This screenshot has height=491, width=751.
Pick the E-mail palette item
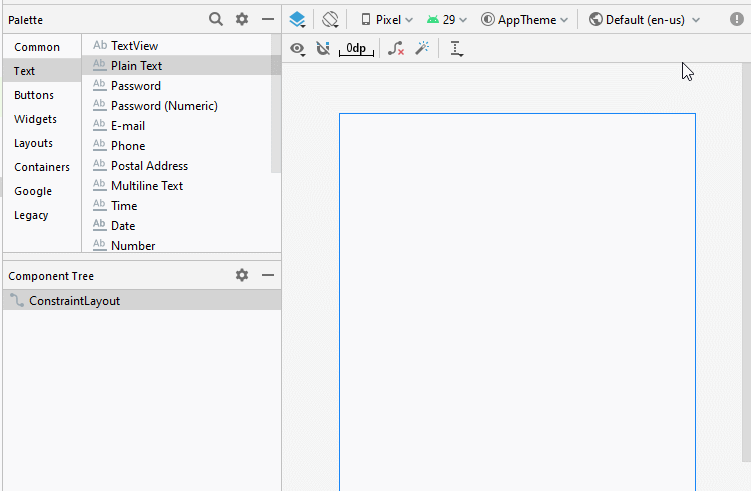(x=176, y=126)
